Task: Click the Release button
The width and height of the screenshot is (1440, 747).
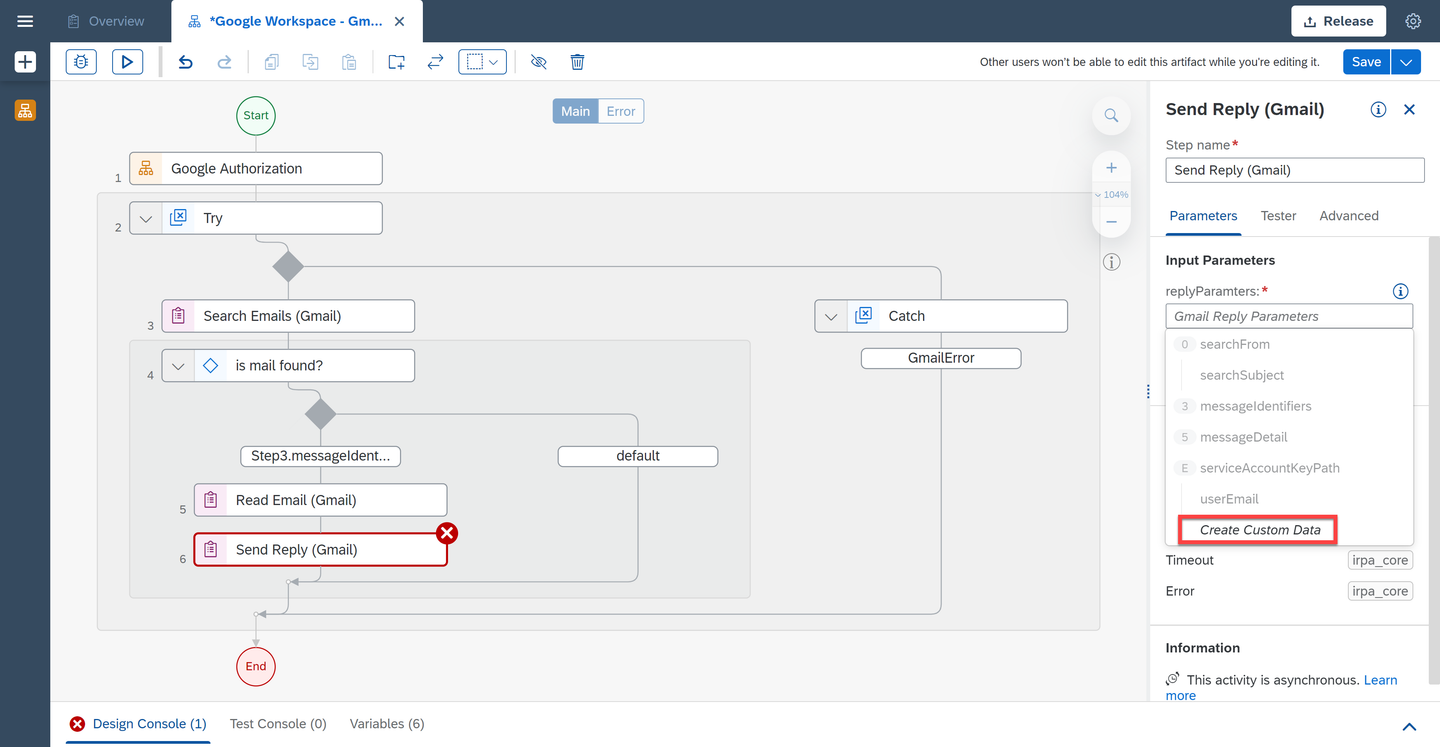Action: tap(1338, 21)
